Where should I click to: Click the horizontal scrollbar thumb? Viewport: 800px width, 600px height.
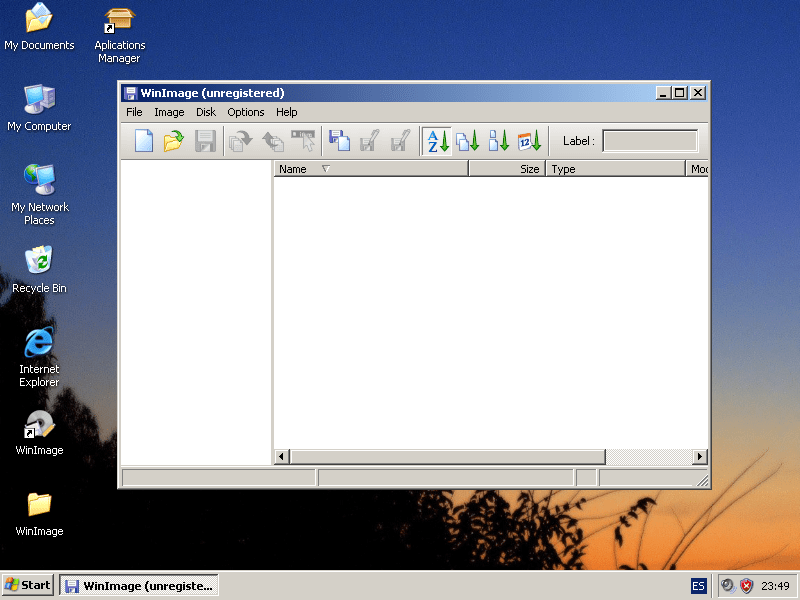[x=447, y=457]
